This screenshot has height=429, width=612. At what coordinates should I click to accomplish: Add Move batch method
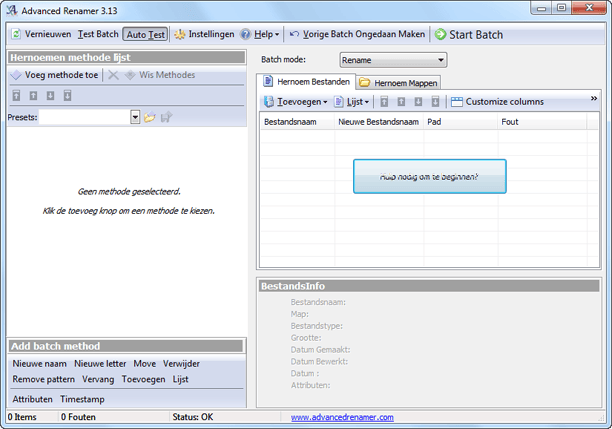(x=145, y=364)
